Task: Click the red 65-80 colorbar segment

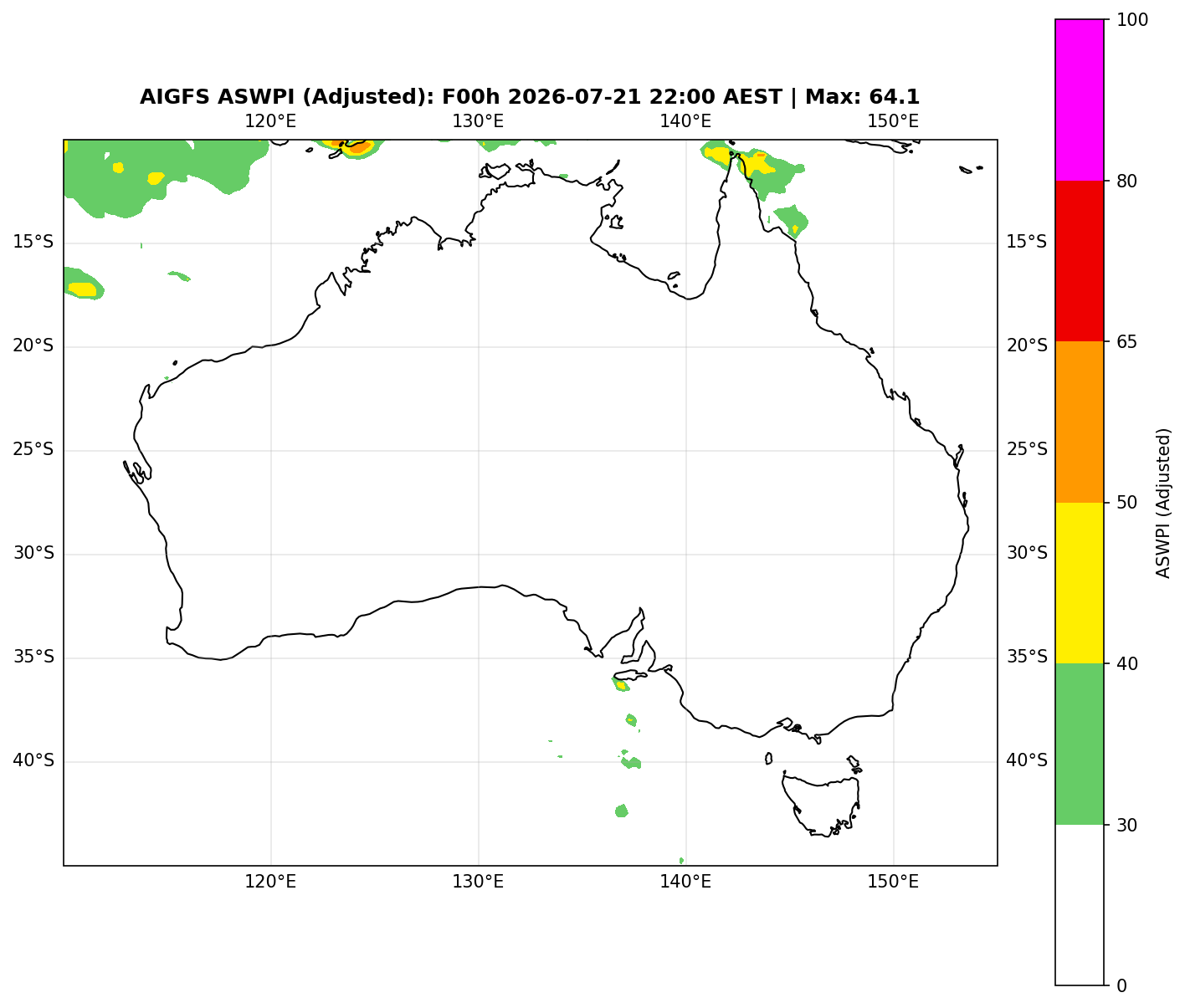Action: [x=1080, y=261]
